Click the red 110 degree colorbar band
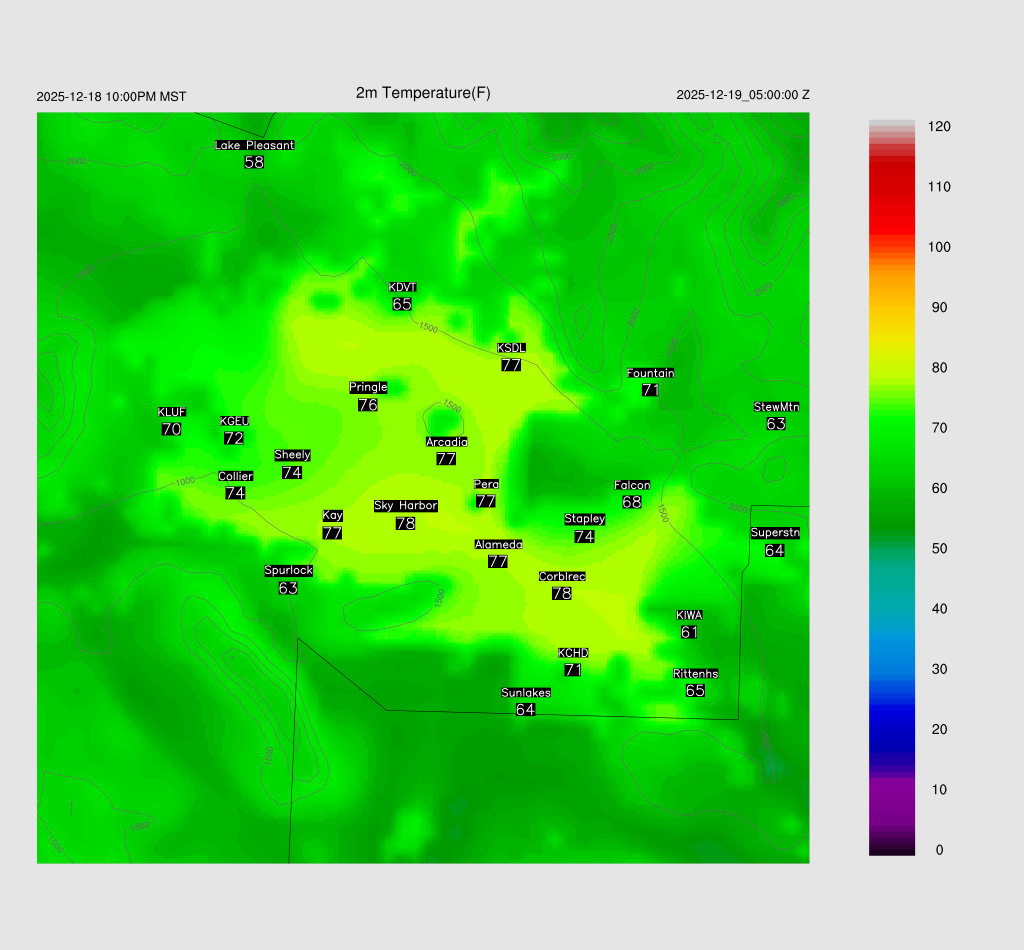 [892, 187]
